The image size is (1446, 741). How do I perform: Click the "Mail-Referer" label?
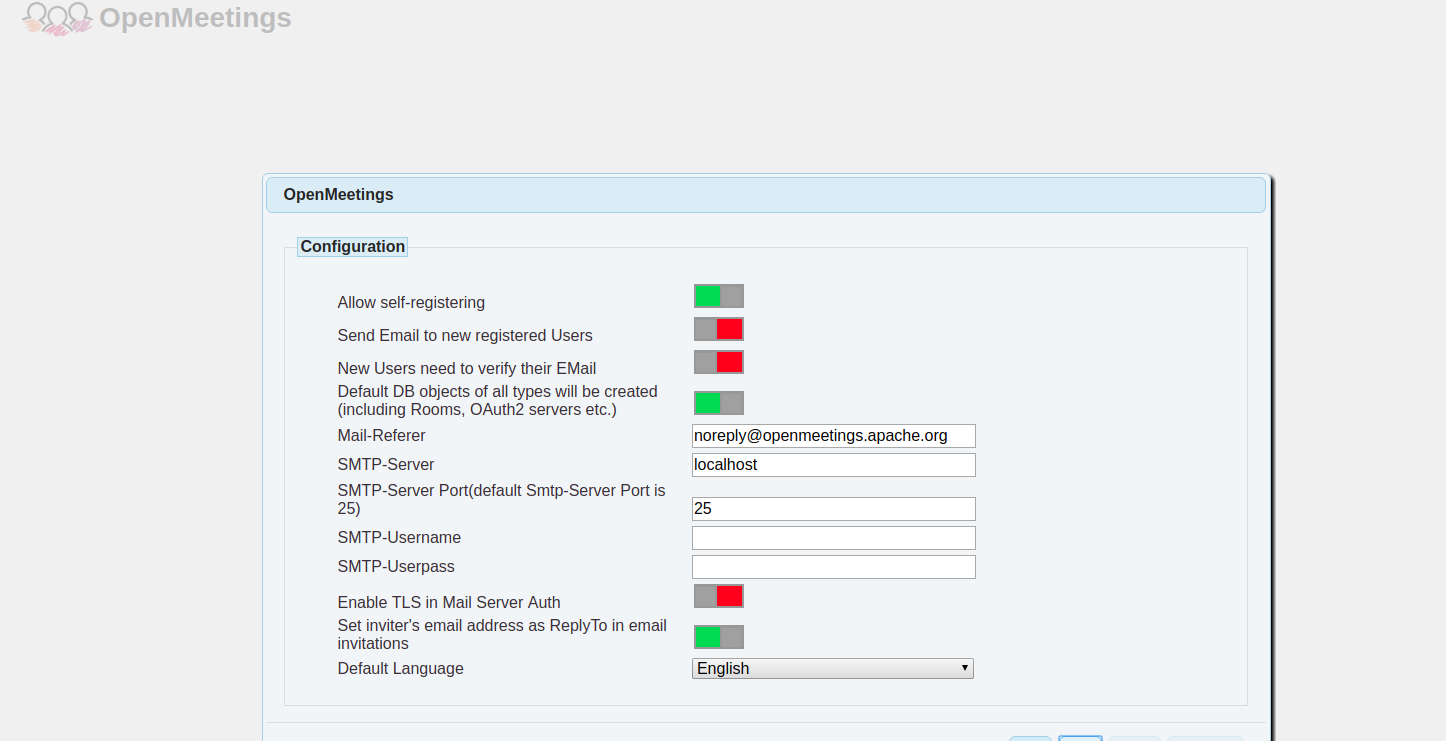tap(382, 436)
